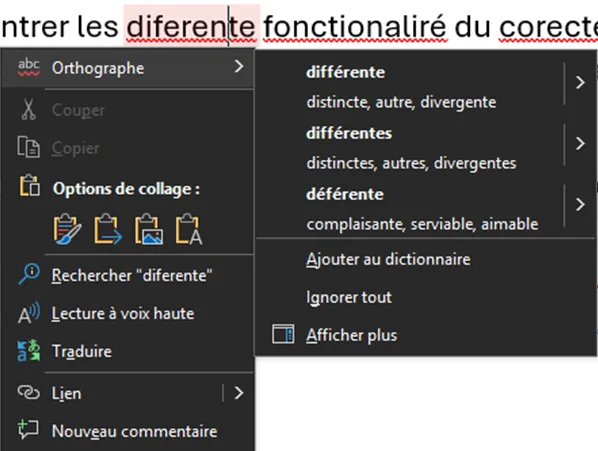Accept the suggestion "différente"
The height and width of the screenshot is (451, 598).
point(346,72)
